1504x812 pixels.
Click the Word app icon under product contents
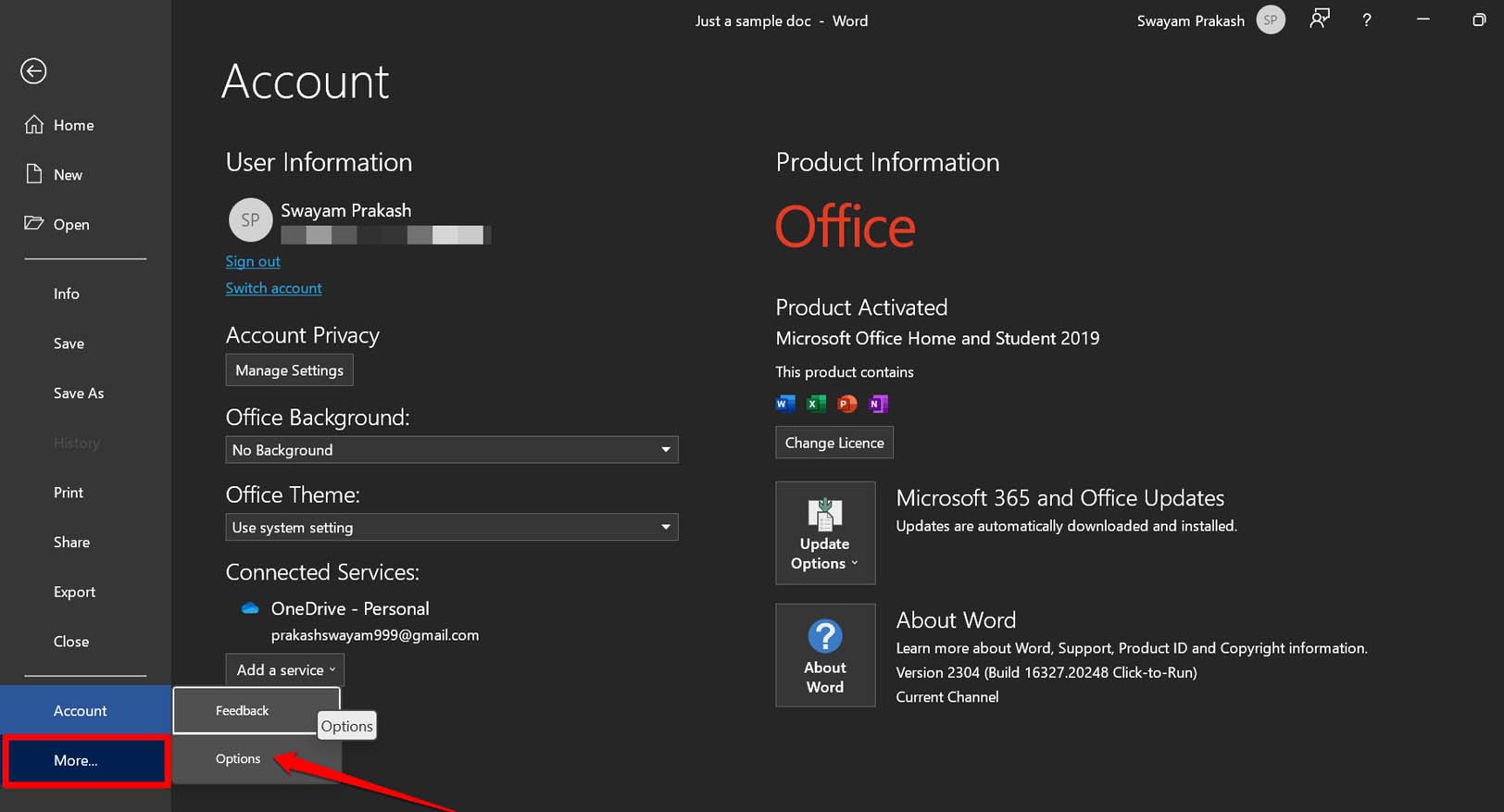coord(785,404)
